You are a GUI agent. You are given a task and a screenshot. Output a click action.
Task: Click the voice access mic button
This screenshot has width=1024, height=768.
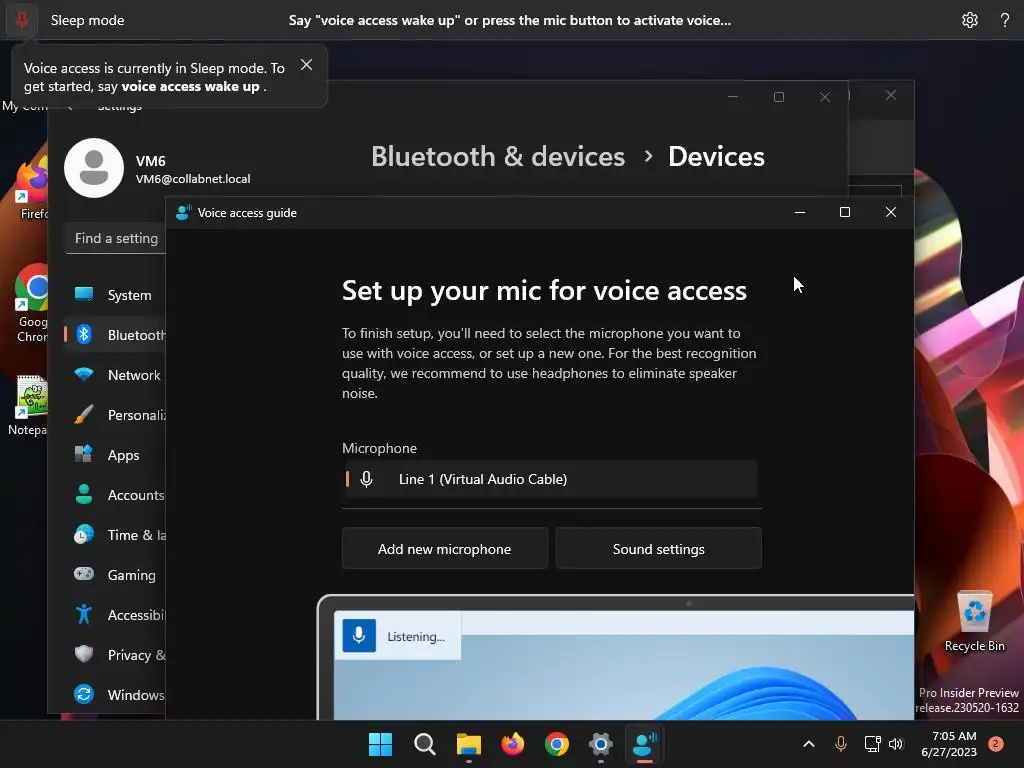click(x=22, y=20)
